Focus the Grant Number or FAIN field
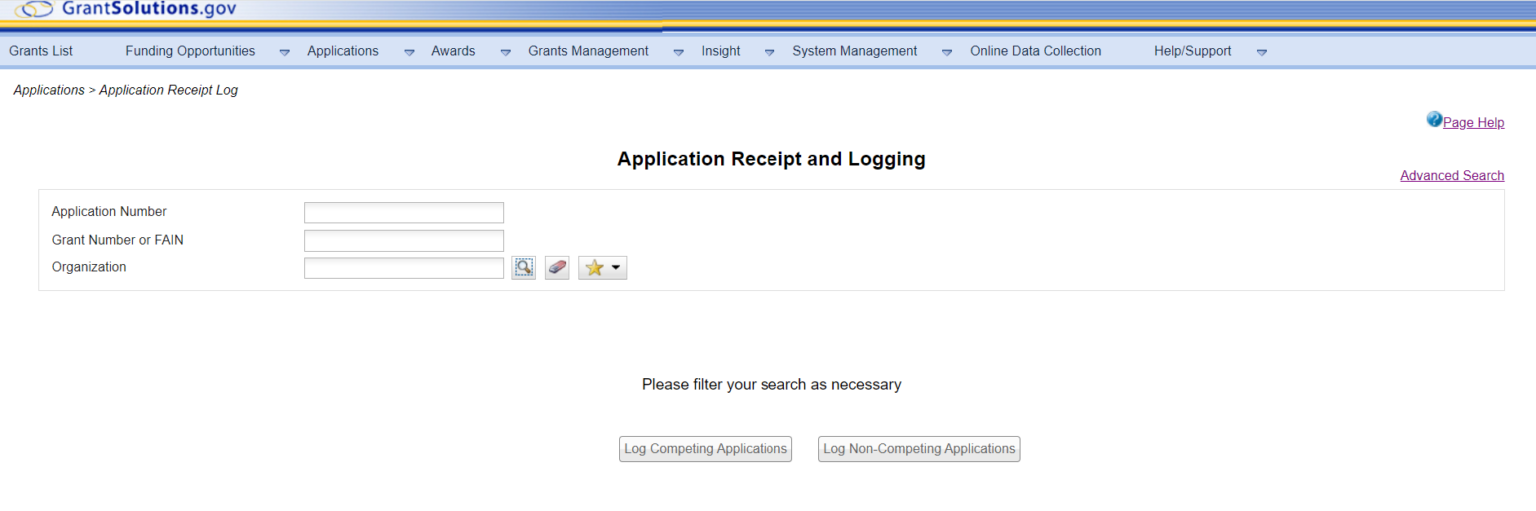Screen dimensions: 1536x511 click(404, 241)
